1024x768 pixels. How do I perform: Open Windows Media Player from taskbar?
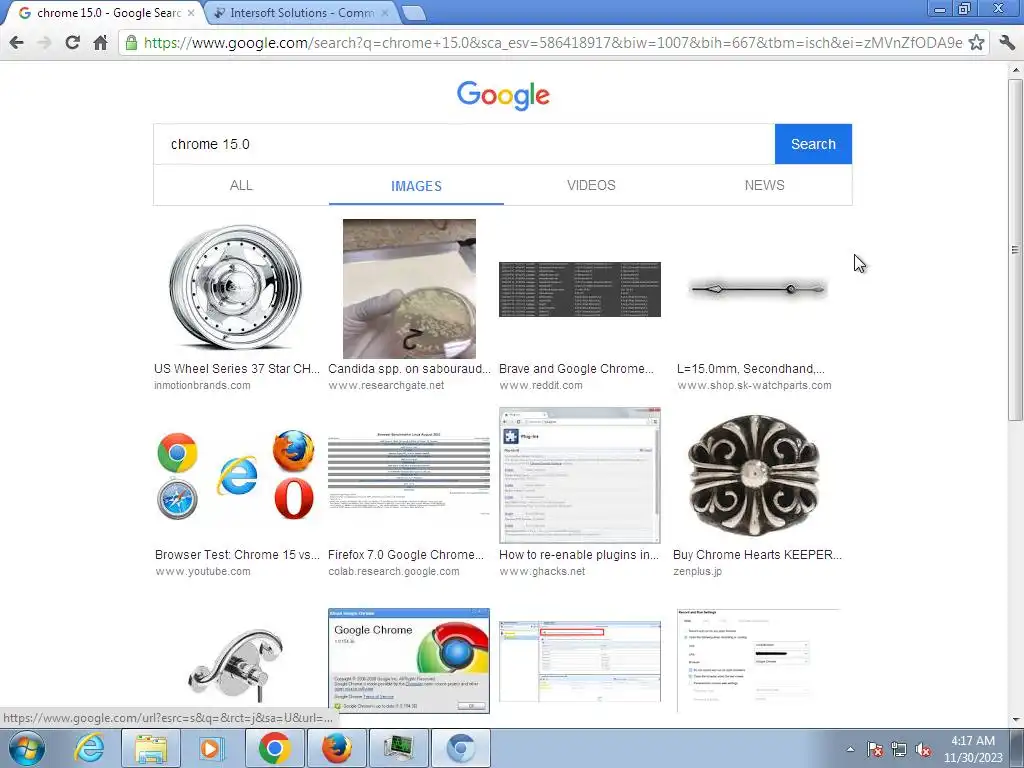coord(211,748)
